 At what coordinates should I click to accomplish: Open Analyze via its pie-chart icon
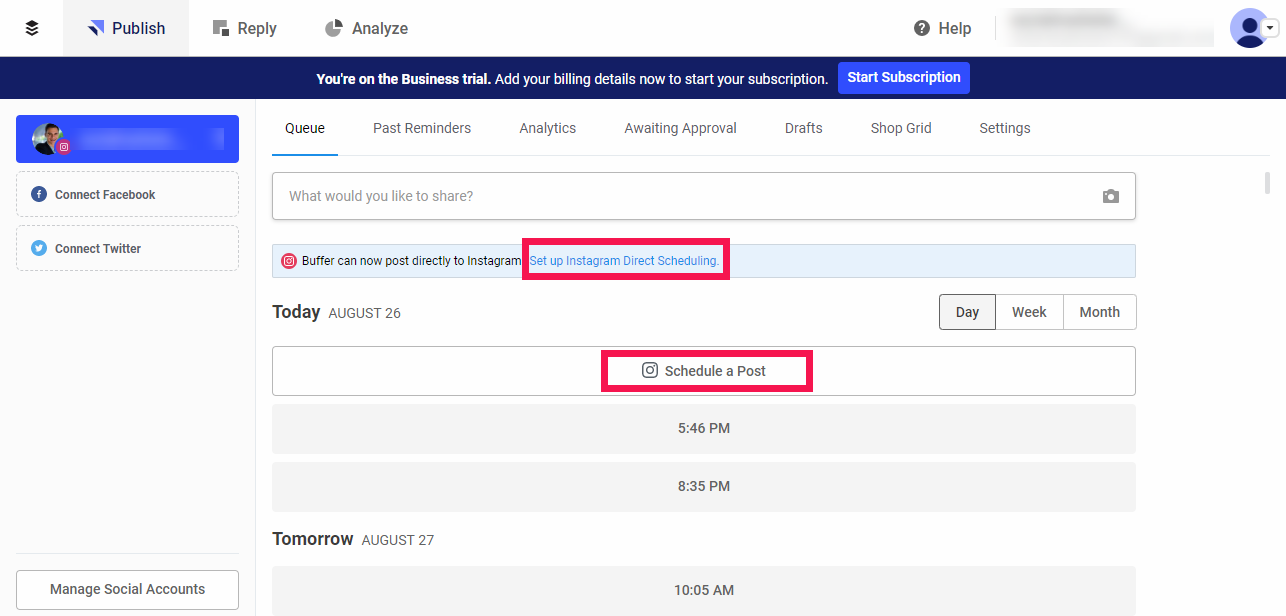(333, 28)
